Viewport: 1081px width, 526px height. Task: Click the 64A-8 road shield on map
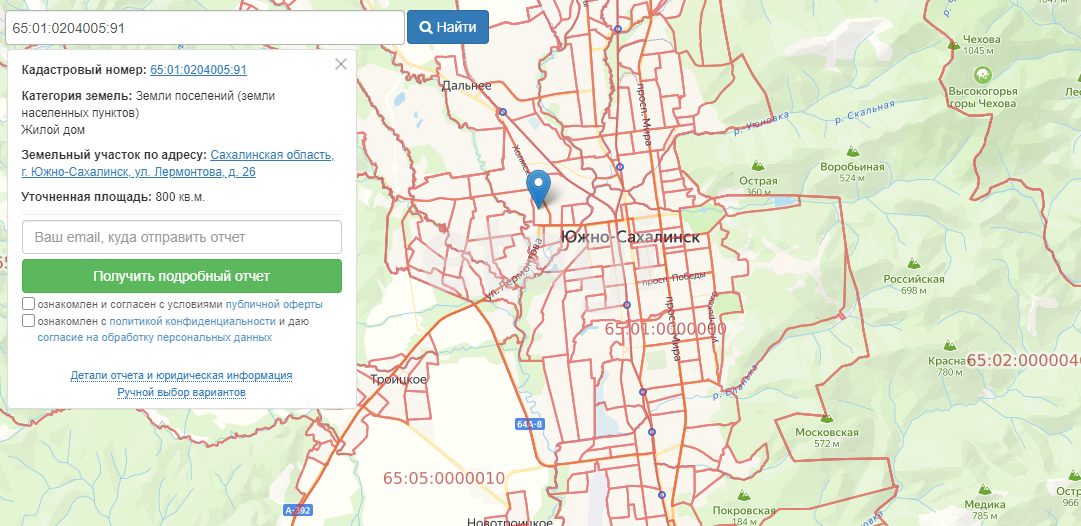click(530, 424)
